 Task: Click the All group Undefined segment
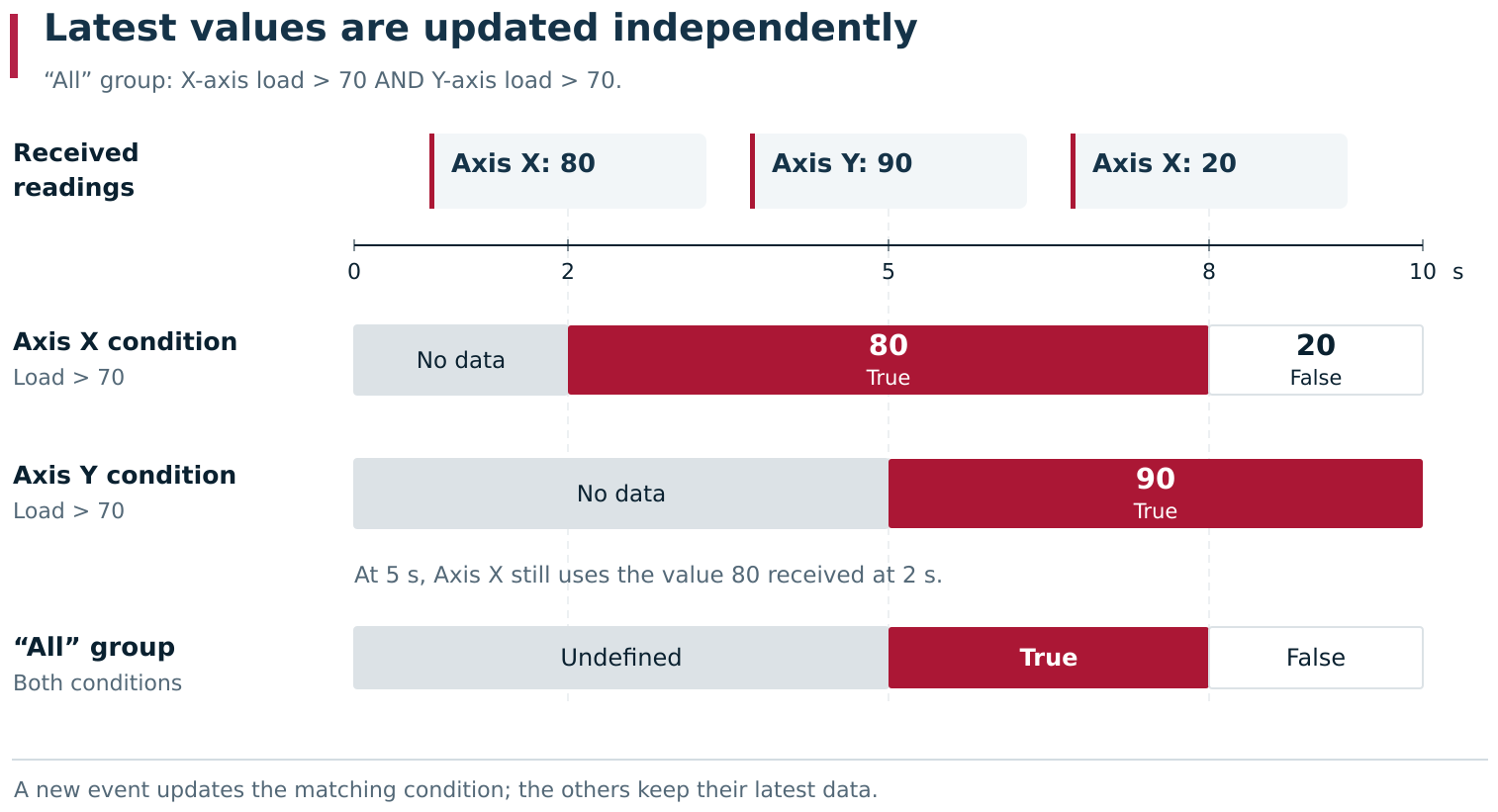(x=621, y=658)
